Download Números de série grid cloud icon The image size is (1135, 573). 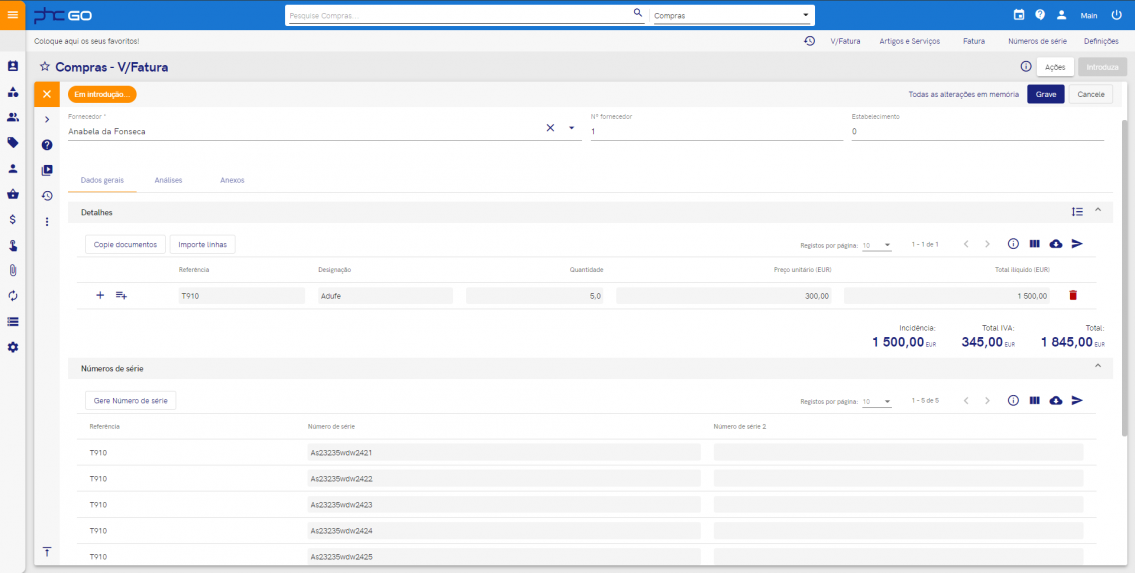coord(1056,400)
